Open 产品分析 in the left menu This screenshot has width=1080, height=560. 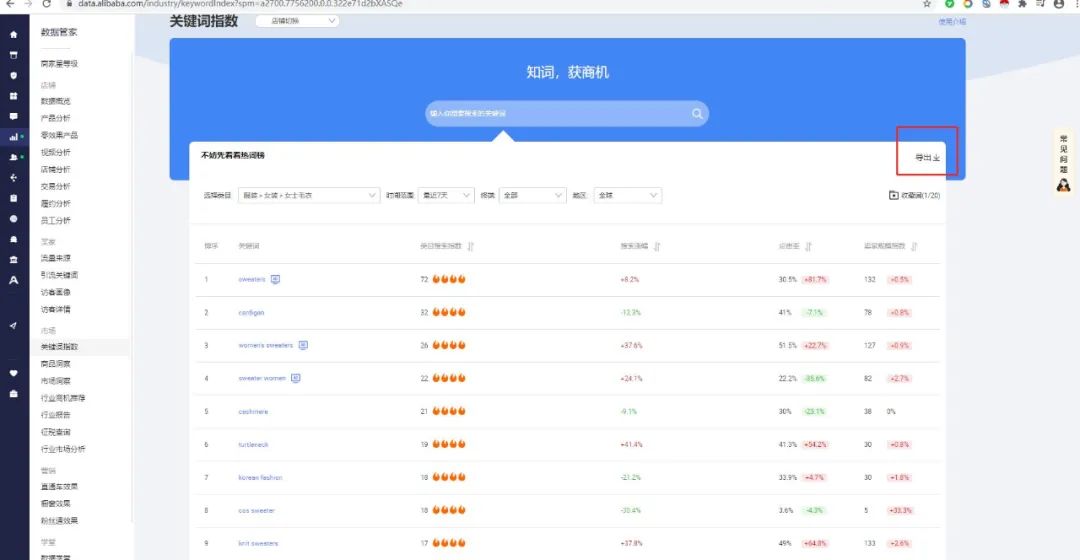click(56, 118)
